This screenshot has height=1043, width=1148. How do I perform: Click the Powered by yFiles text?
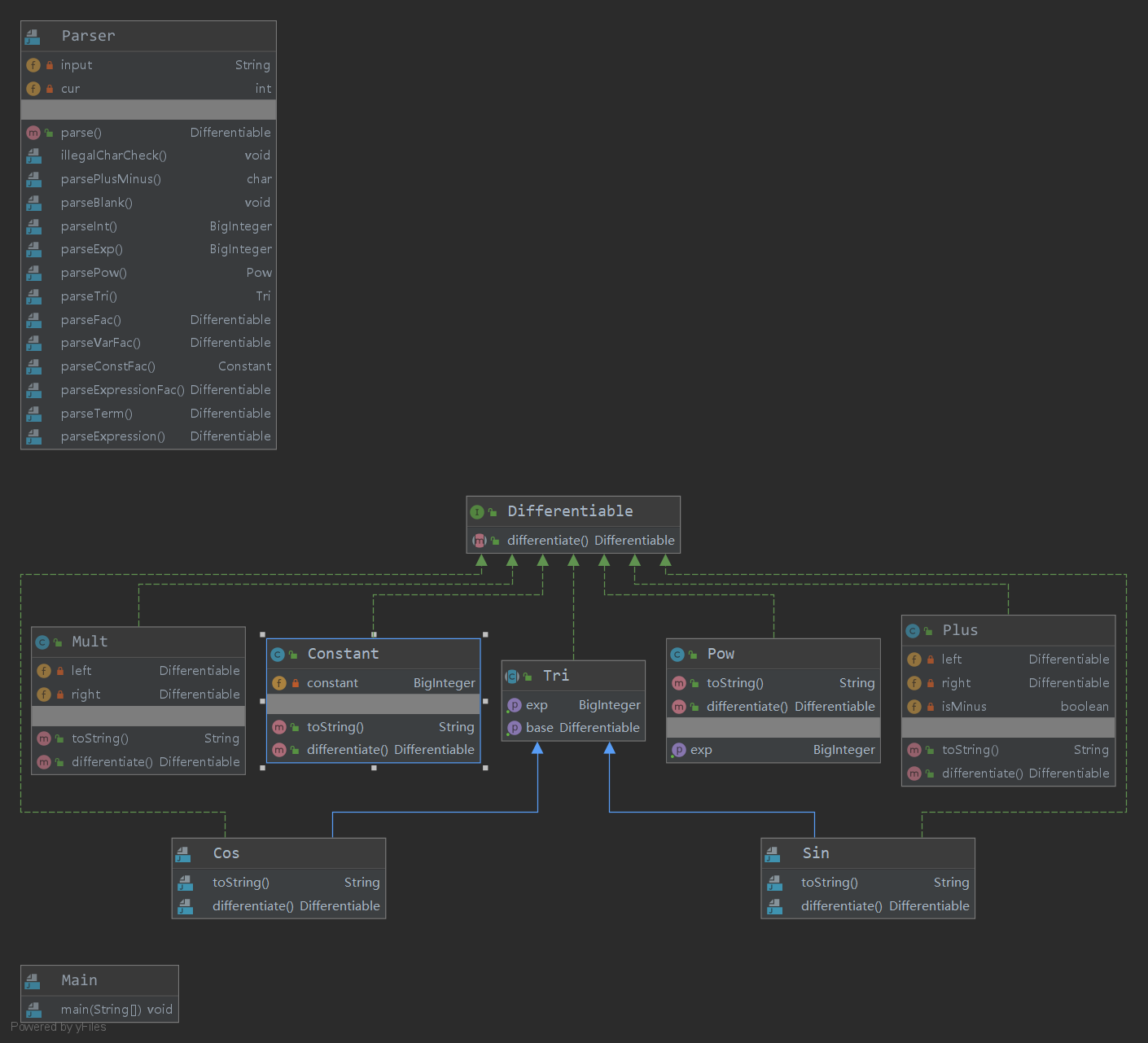point(59,1028)
